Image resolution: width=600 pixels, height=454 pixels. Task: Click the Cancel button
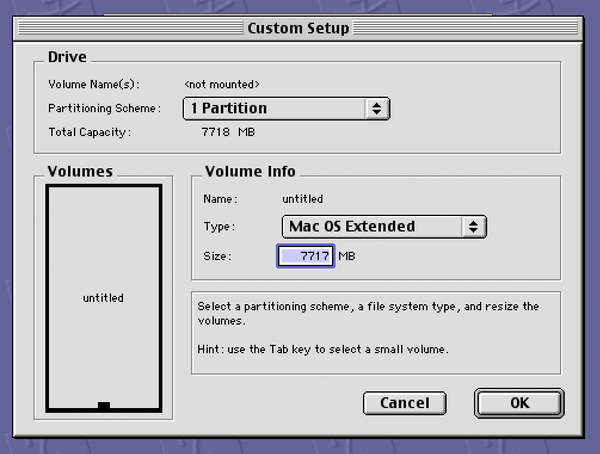coord(404,403)
